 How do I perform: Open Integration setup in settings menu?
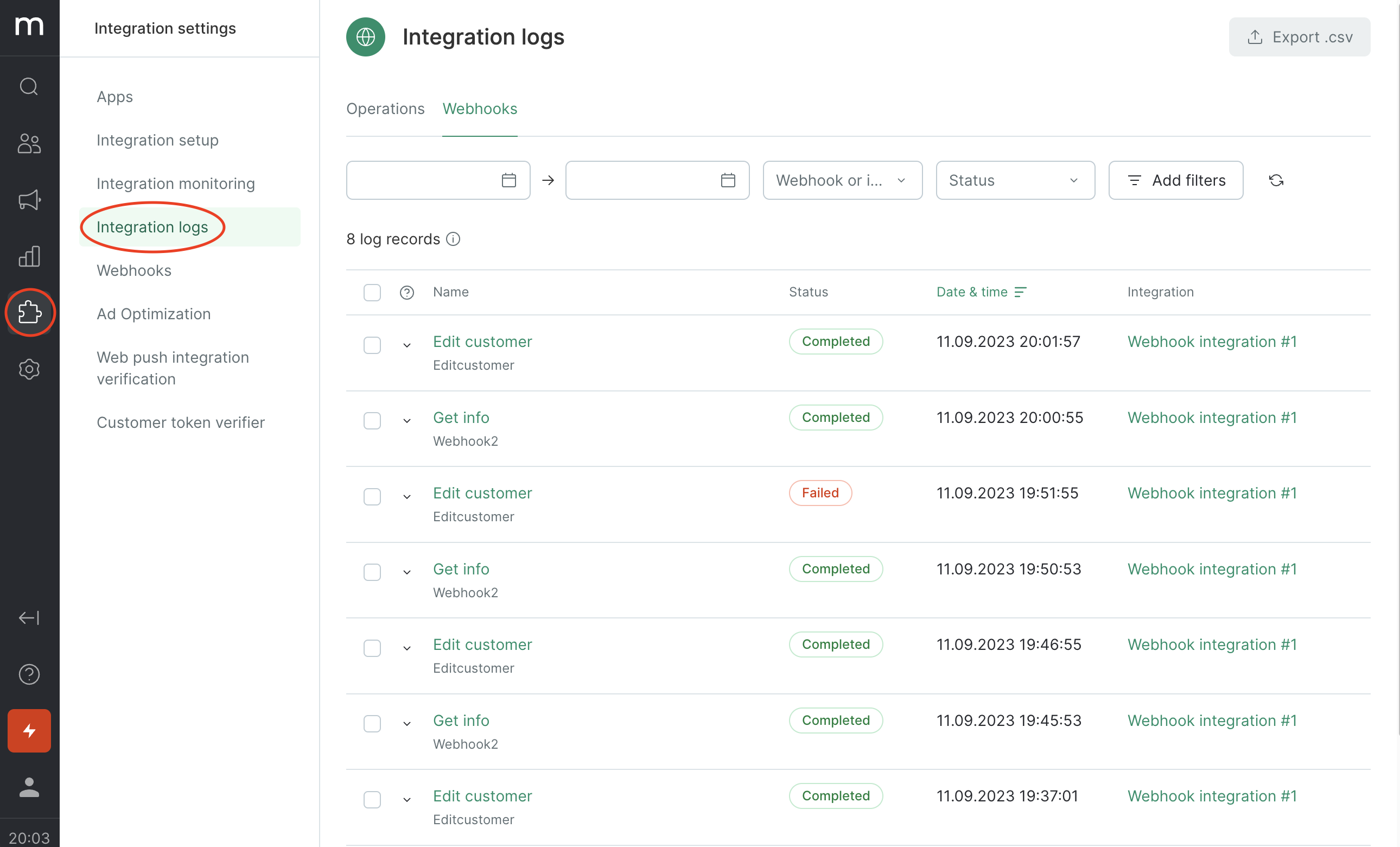157,140
